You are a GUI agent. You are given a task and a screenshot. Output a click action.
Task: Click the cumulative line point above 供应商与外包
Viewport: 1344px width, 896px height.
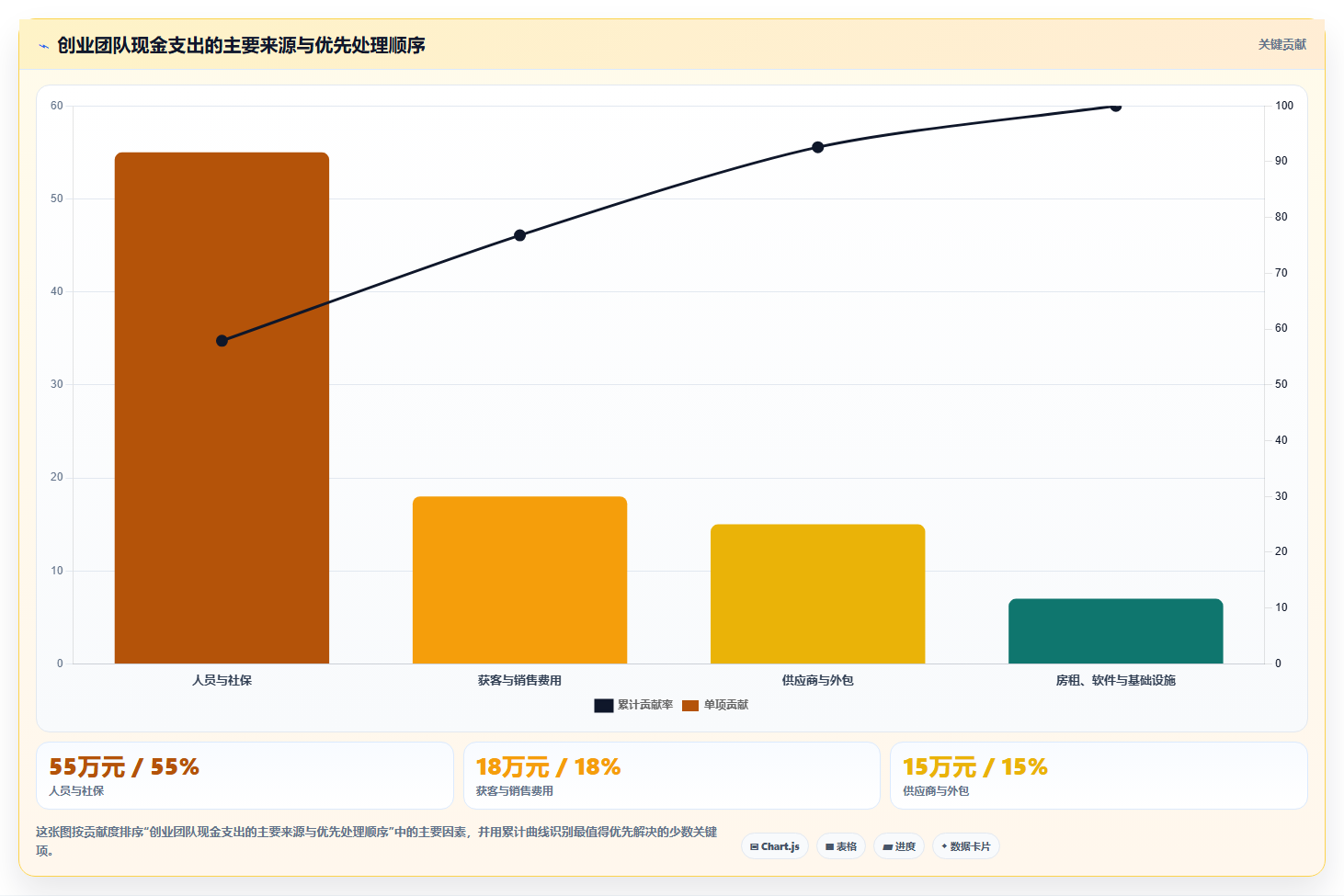click(817, 147)
